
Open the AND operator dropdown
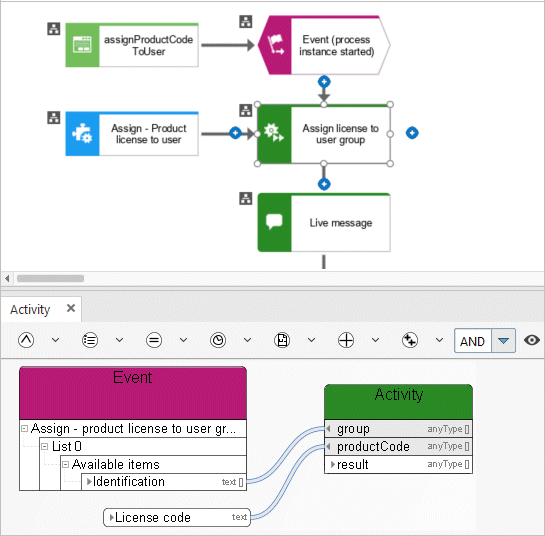point(503,341)
